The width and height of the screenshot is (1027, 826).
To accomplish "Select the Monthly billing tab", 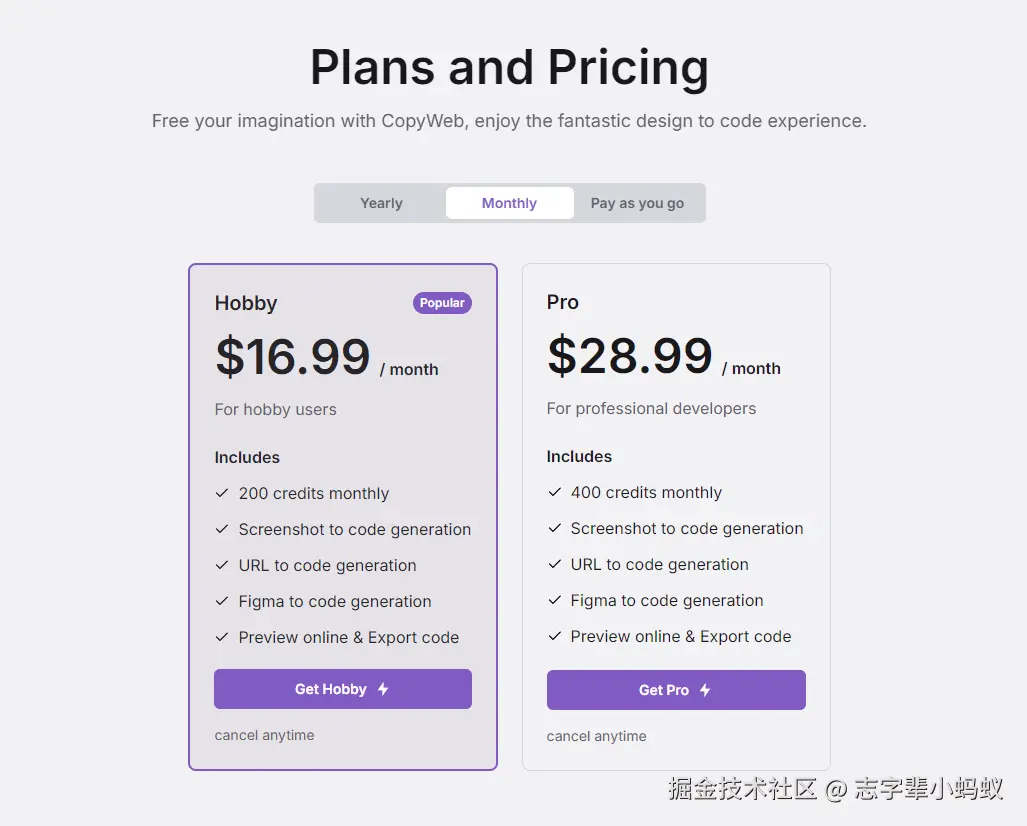I will [x=509, y=203].
